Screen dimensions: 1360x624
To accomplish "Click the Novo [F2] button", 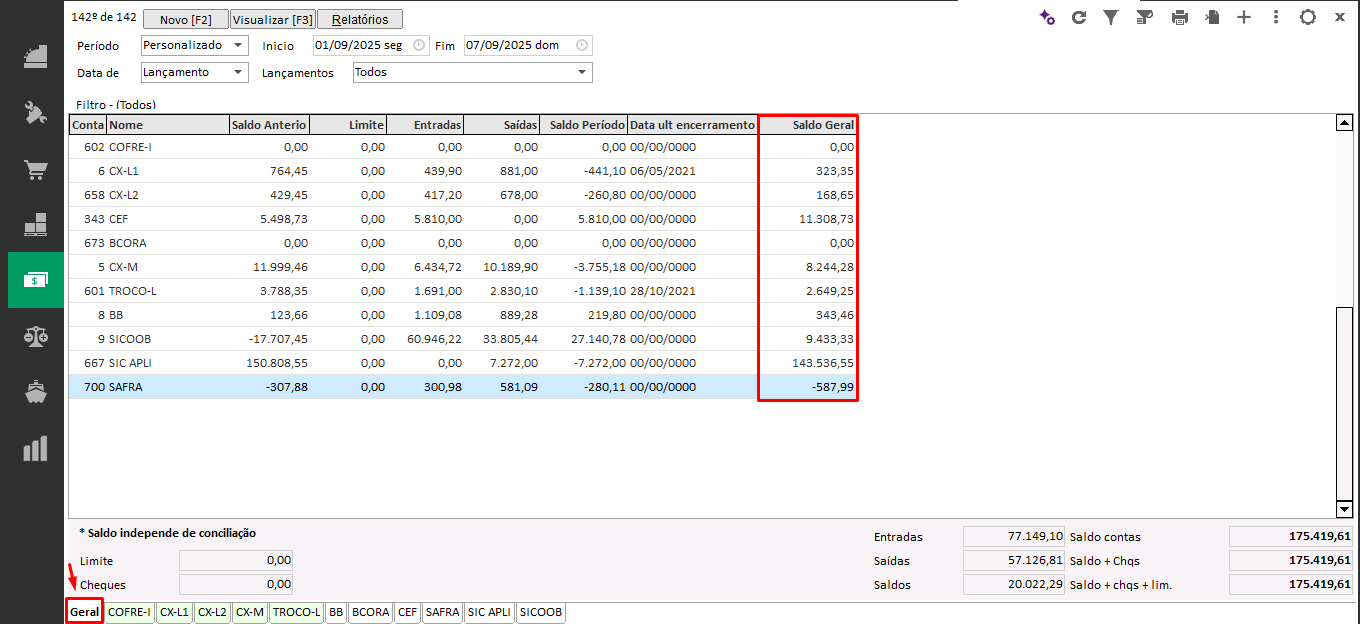I will [x=186, y=19].
